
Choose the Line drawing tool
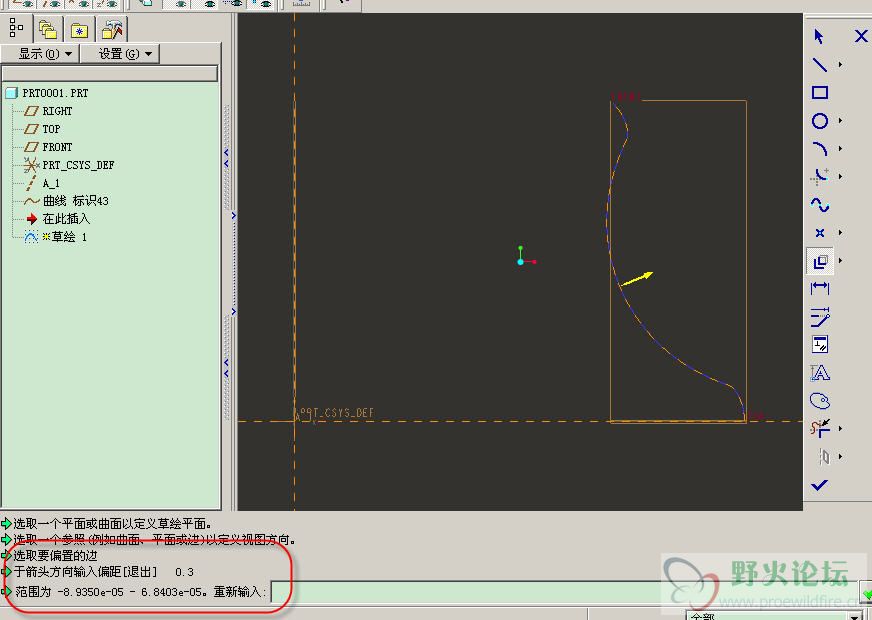[x=820, y=65]
